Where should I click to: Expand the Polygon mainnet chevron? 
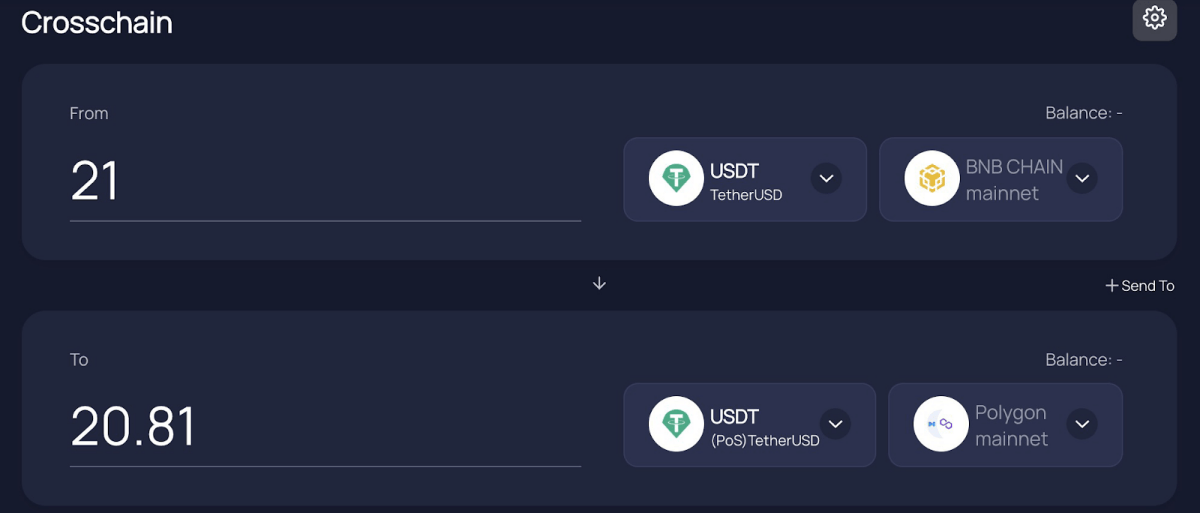click(x=1082, y=425)
